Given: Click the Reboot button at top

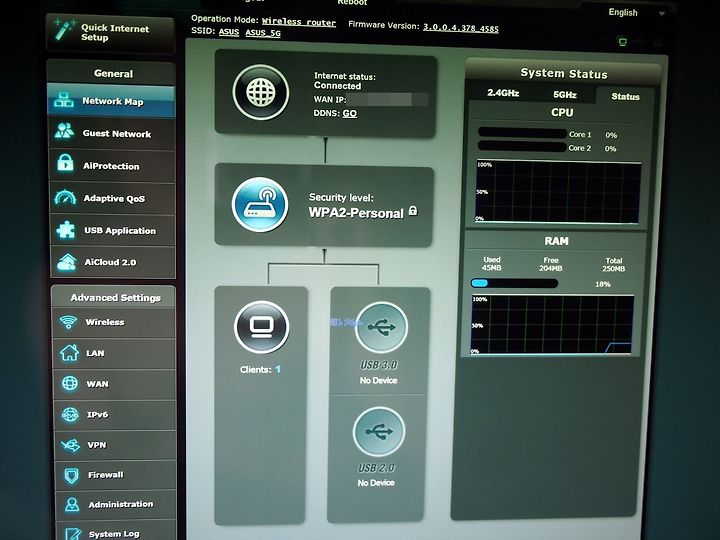Looking at the screenshot, I should [x=352, y=3].
